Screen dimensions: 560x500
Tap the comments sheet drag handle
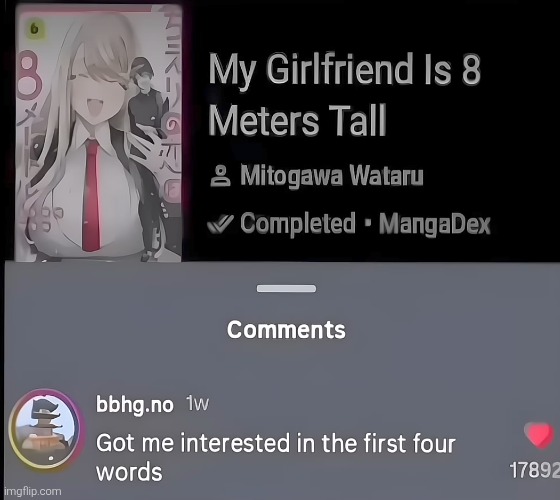click(x=286, y=289)
